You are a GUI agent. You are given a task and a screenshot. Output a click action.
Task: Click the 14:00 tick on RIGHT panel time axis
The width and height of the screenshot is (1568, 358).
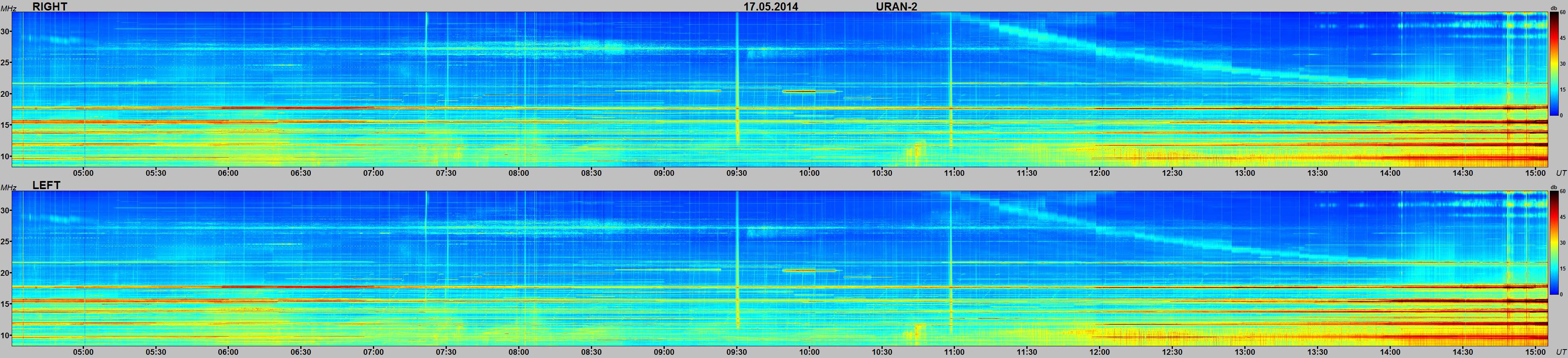pos(1390,173)
